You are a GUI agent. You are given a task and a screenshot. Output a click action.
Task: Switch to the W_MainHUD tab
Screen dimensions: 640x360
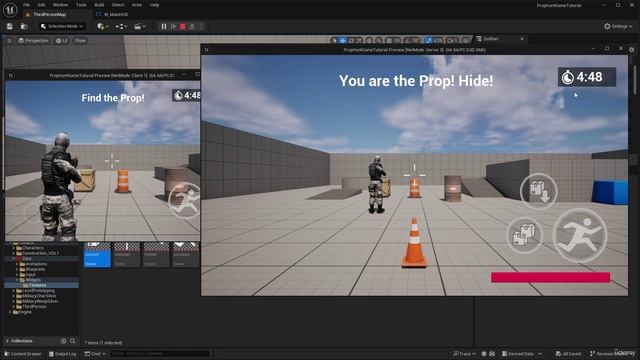pyautogui.click(x=112, y=14)
